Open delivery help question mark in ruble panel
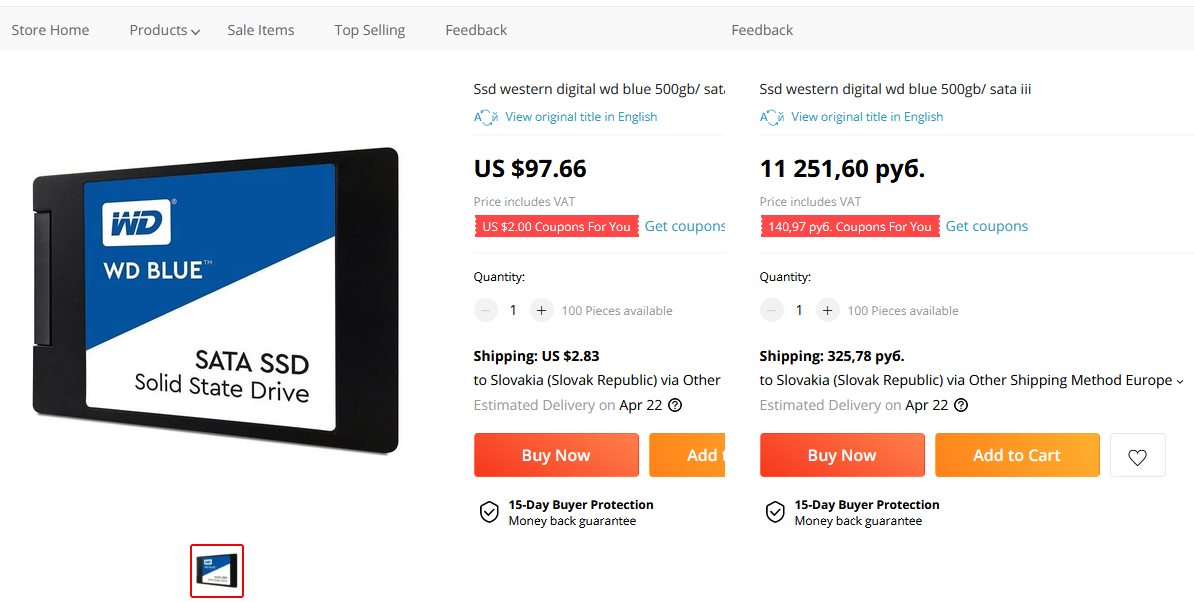1194x602 pixels. click(x=961, y=405)
